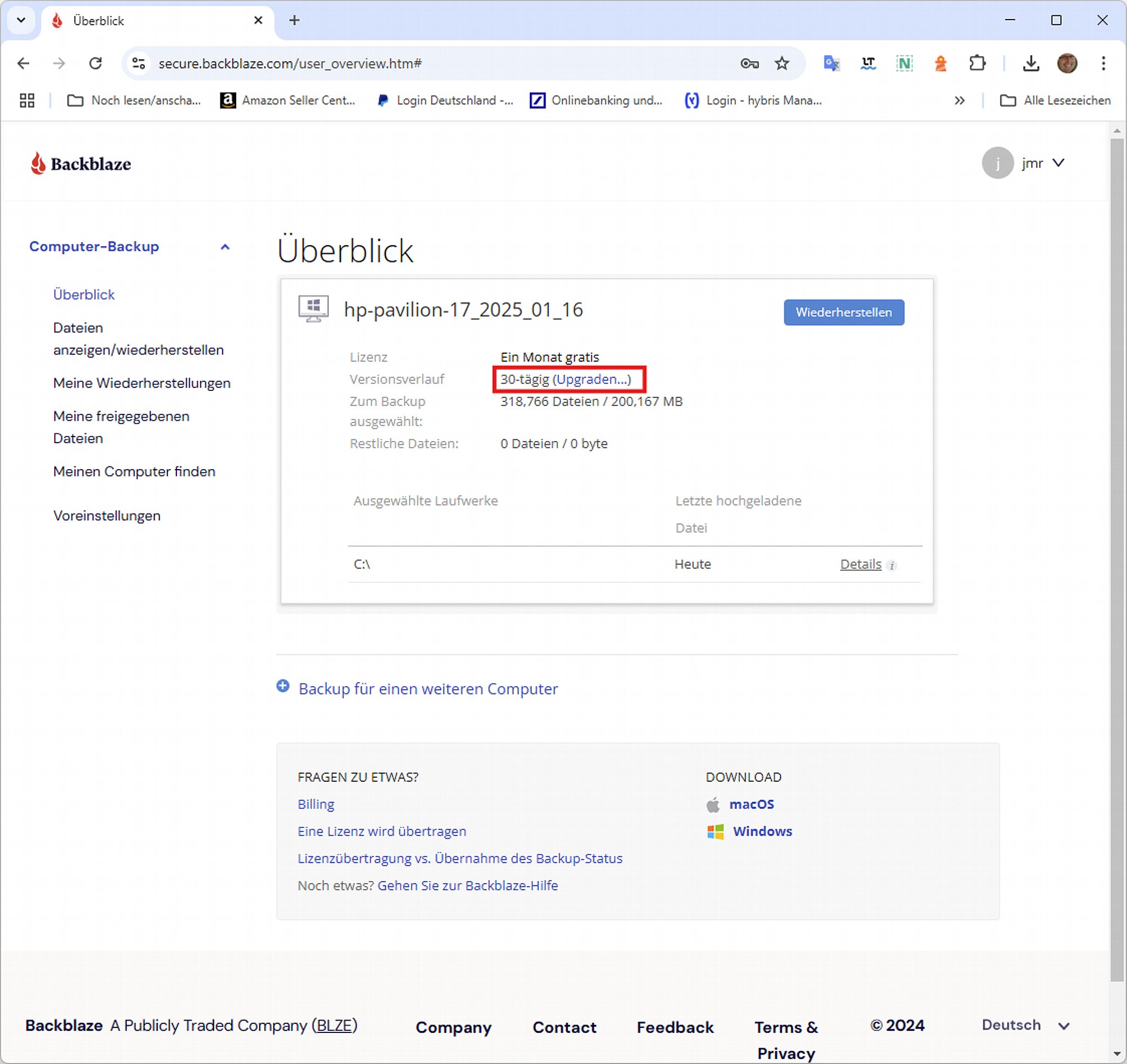Image resolution: width=1127 pixels, height=1064 pixels.
Task: Close the Überblick browser tab
Action: click(x=258, y=20)
